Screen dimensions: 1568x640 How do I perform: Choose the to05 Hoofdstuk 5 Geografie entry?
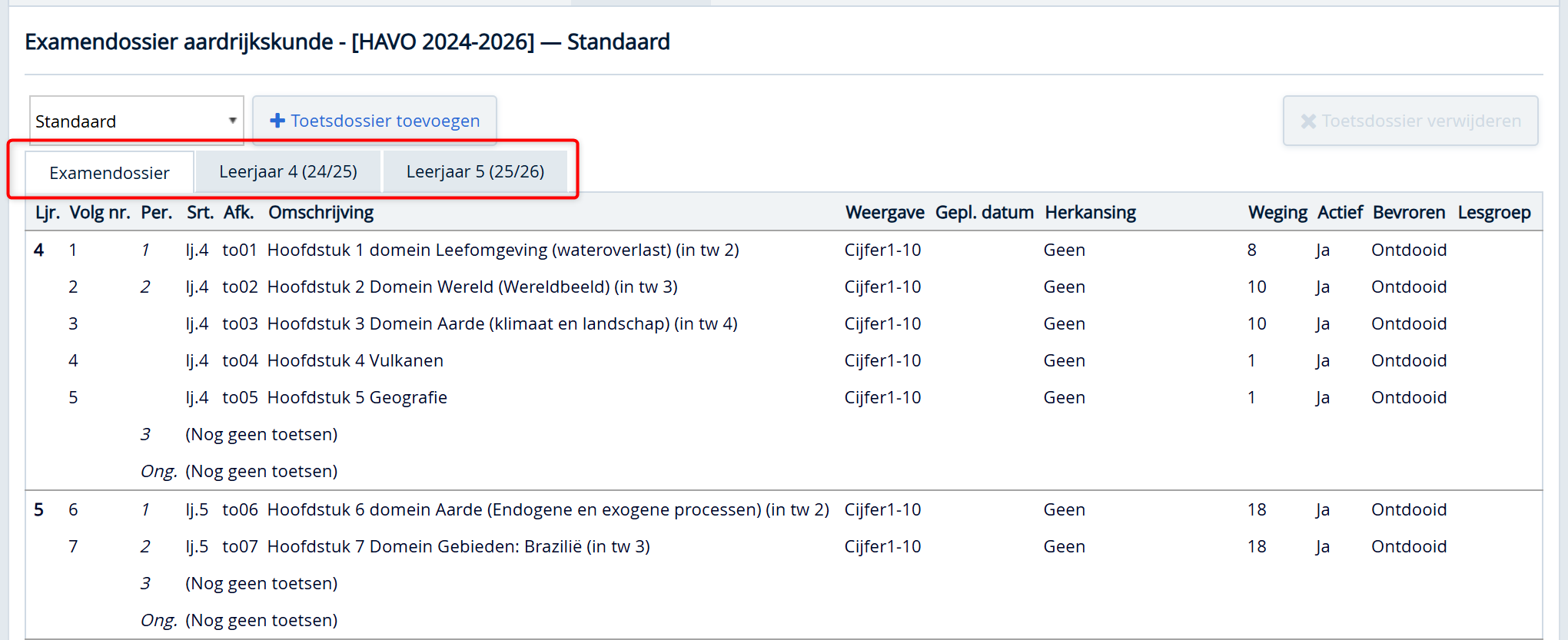[x=357, y=397]
